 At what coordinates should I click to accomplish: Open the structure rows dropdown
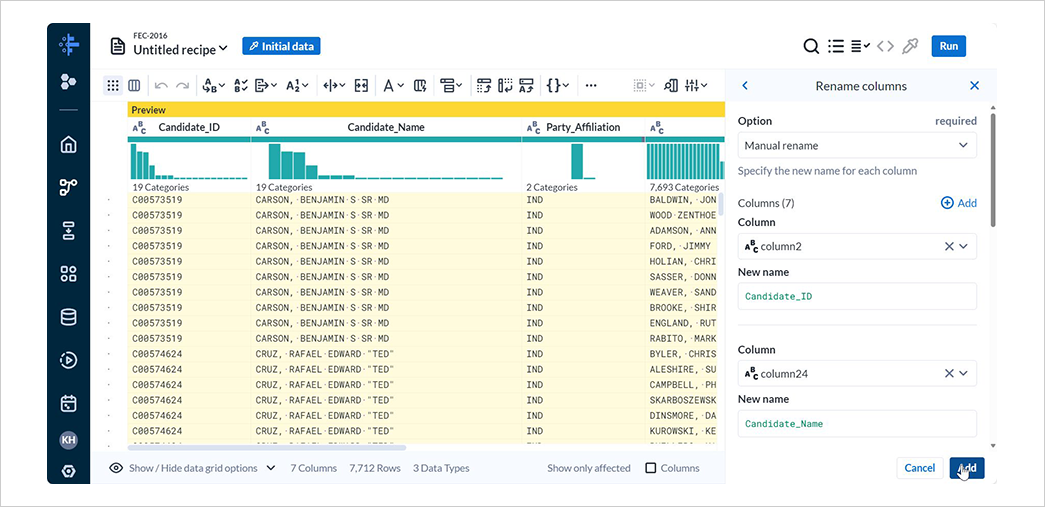(x=451, y=85)
